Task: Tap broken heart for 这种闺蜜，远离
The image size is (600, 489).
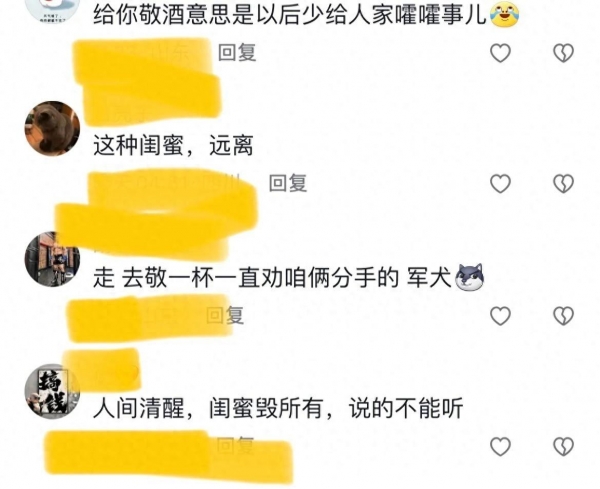Action: point(563,183)
